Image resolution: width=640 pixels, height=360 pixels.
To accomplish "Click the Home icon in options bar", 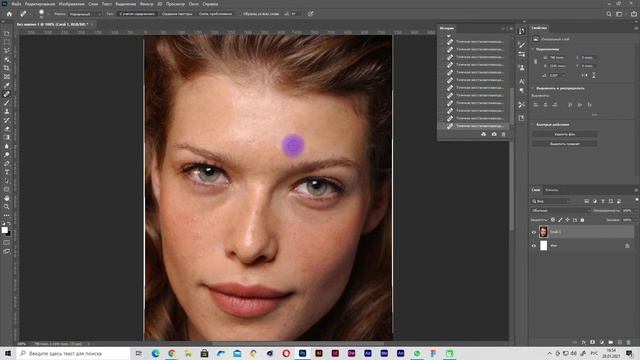I will click(9, 14).
